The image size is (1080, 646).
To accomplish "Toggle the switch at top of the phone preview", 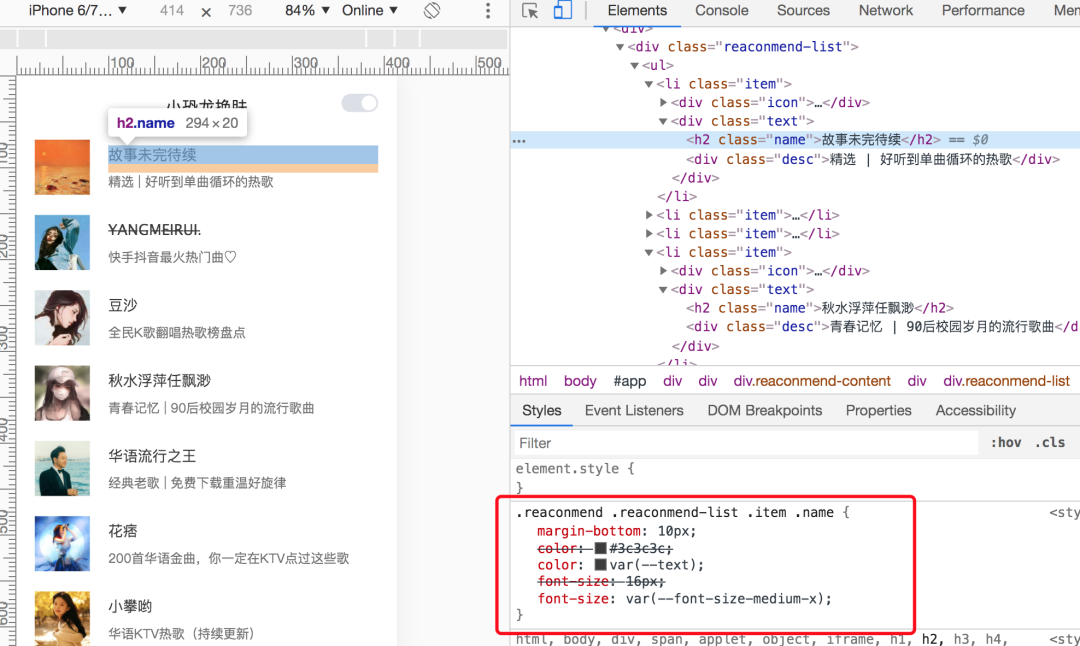I will (x=360, y=103).
